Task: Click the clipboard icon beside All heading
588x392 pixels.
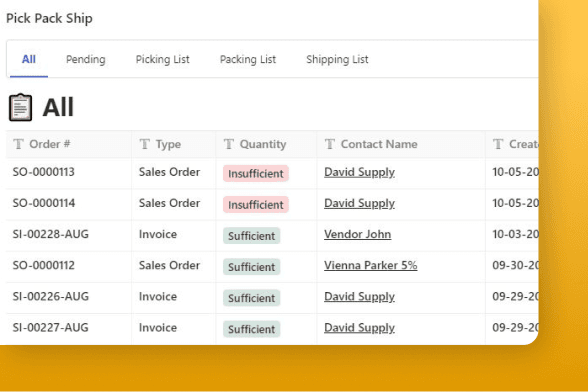Action: coord(21,107)
